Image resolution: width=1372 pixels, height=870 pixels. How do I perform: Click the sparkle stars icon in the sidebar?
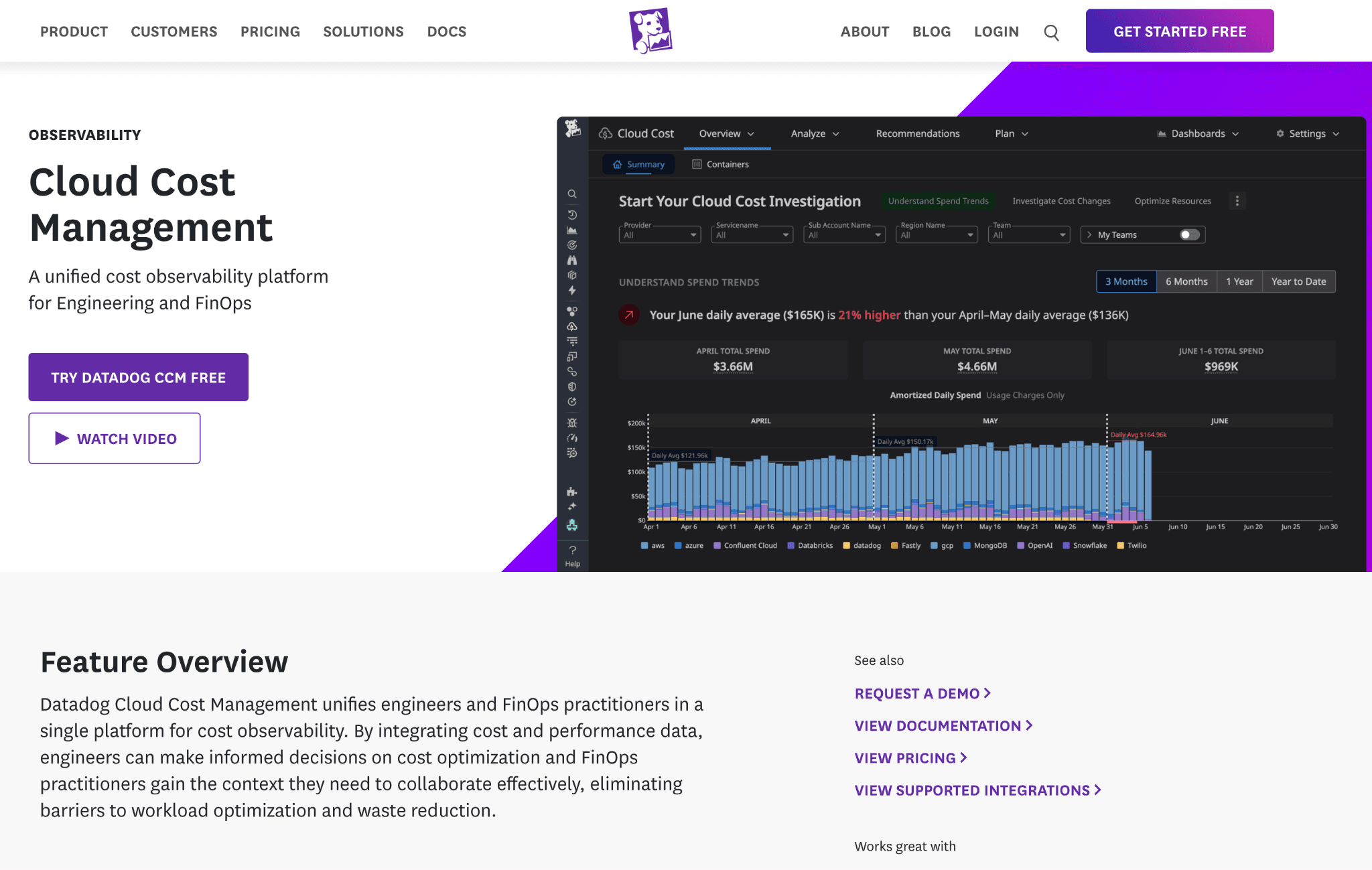(572, 507)
